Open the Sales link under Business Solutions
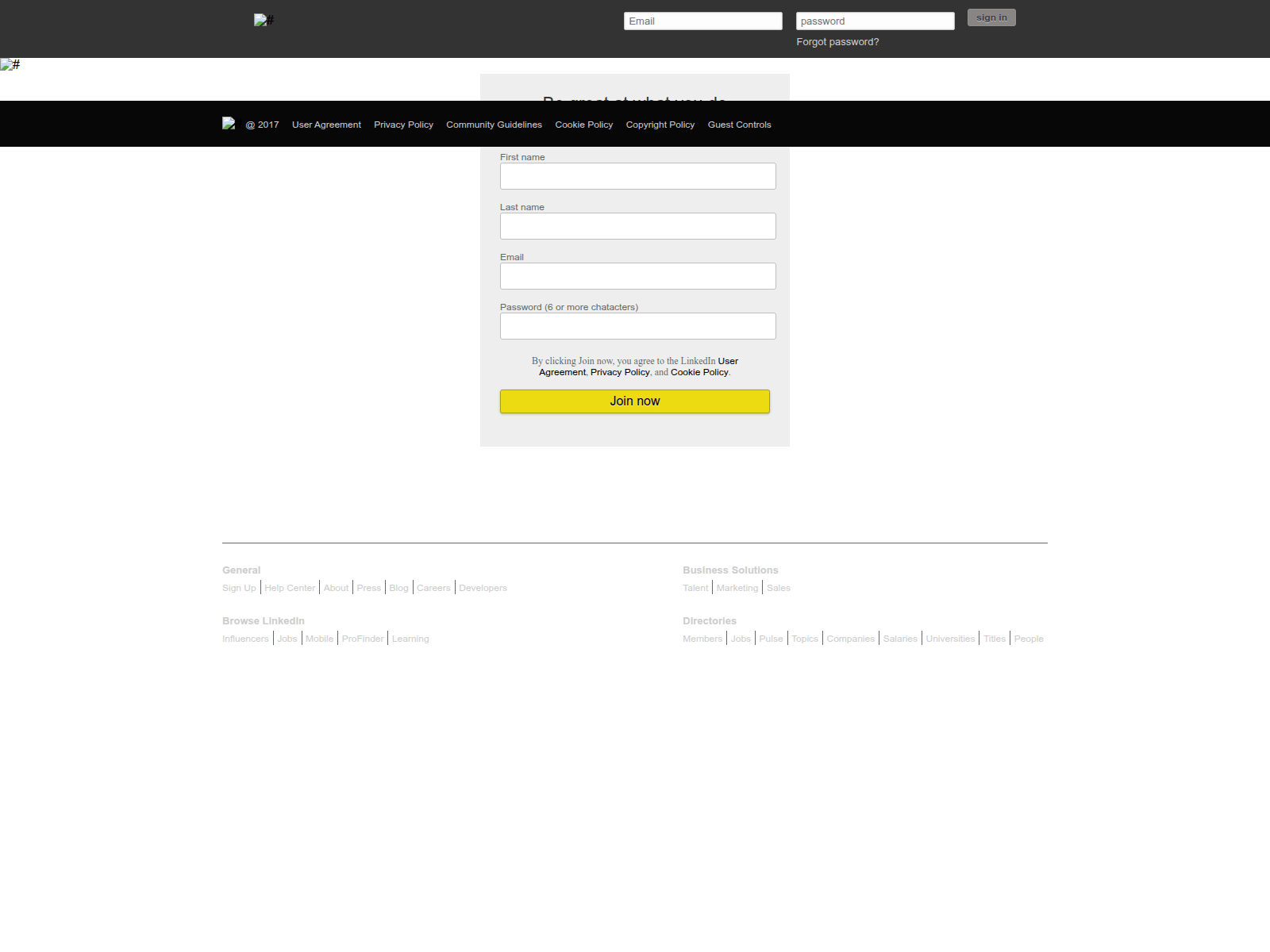 [779, 588]
